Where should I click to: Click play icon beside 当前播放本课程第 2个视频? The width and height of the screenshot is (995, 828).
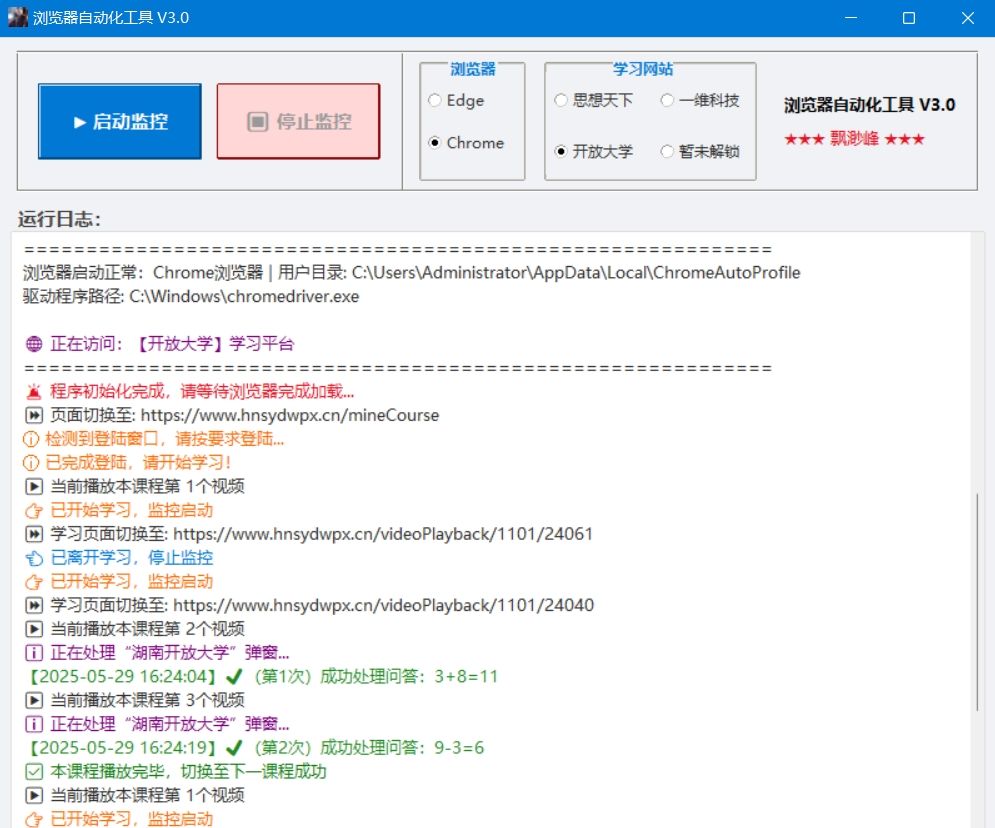[34, 629]
